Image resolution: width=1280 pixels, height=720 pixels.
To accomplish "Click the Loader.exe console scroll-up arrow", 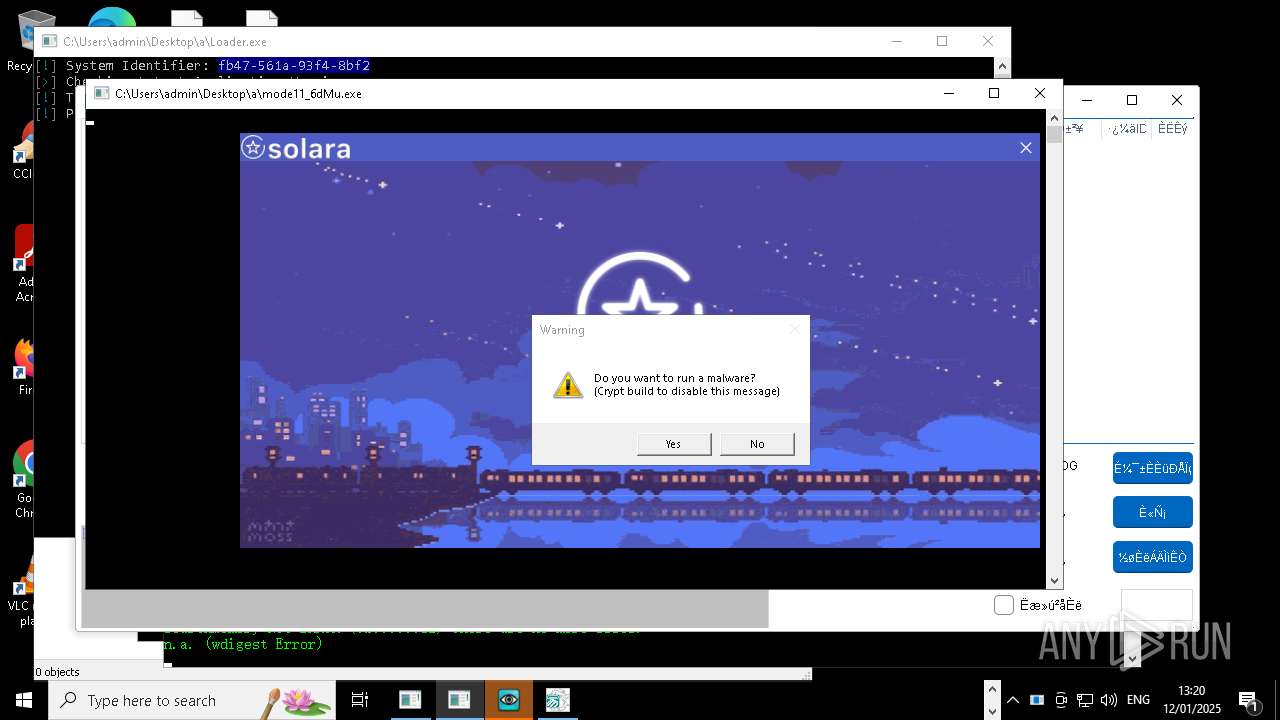I will click(1002, 66).
